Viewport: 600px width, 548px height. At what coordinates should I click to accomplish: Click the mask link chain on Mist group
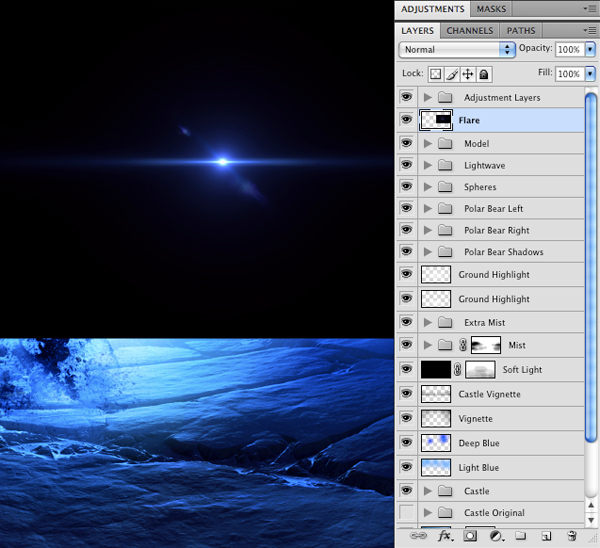pyautogui.click(x=463, y=345)
